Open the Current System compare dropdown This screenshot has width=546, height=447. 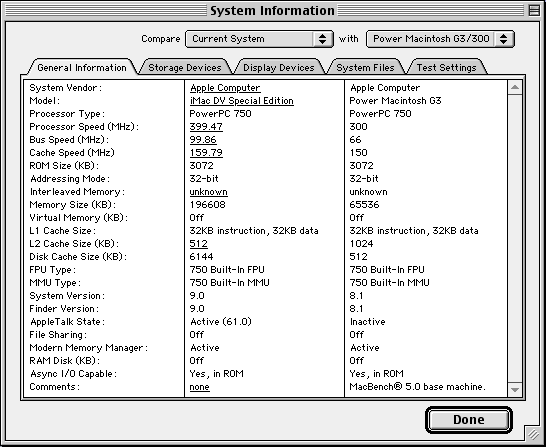(259, 39)
